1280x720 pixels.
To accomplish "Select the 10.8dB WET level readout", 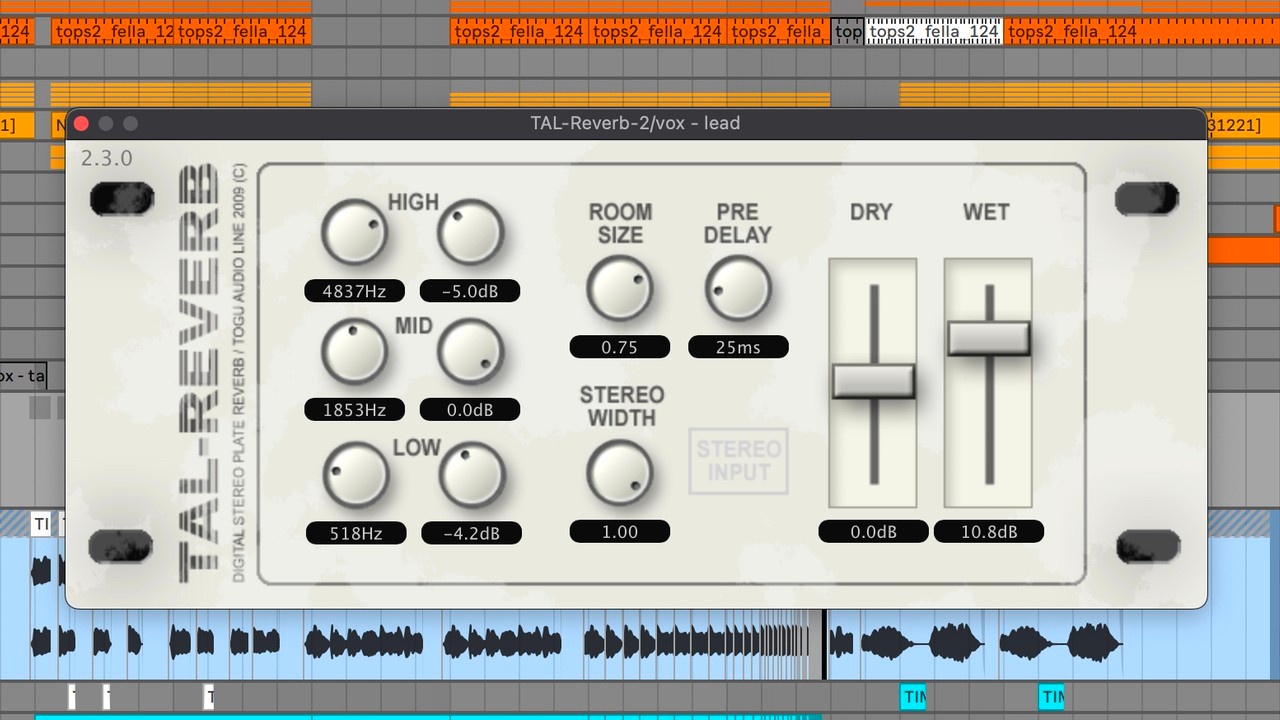I will click(989, 531).
